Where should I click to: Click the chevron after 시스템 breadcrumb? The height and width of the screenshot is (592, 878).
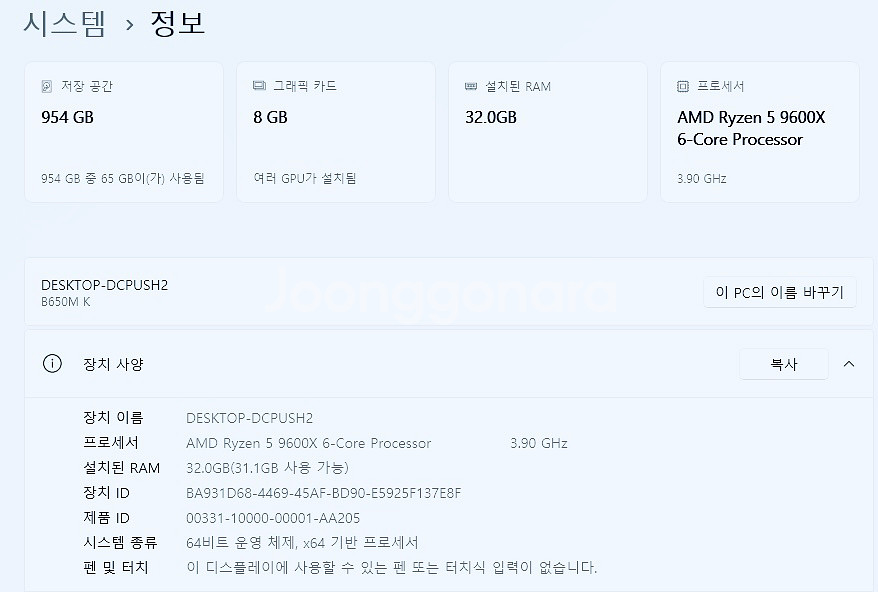pos(130,23)
